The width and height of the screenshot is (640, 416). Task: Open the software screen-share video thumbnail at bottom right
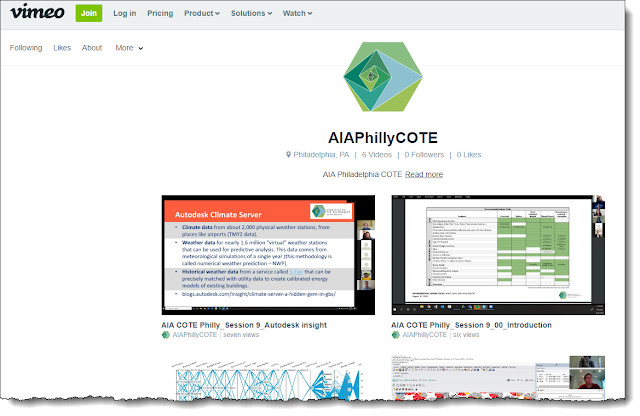498,378
